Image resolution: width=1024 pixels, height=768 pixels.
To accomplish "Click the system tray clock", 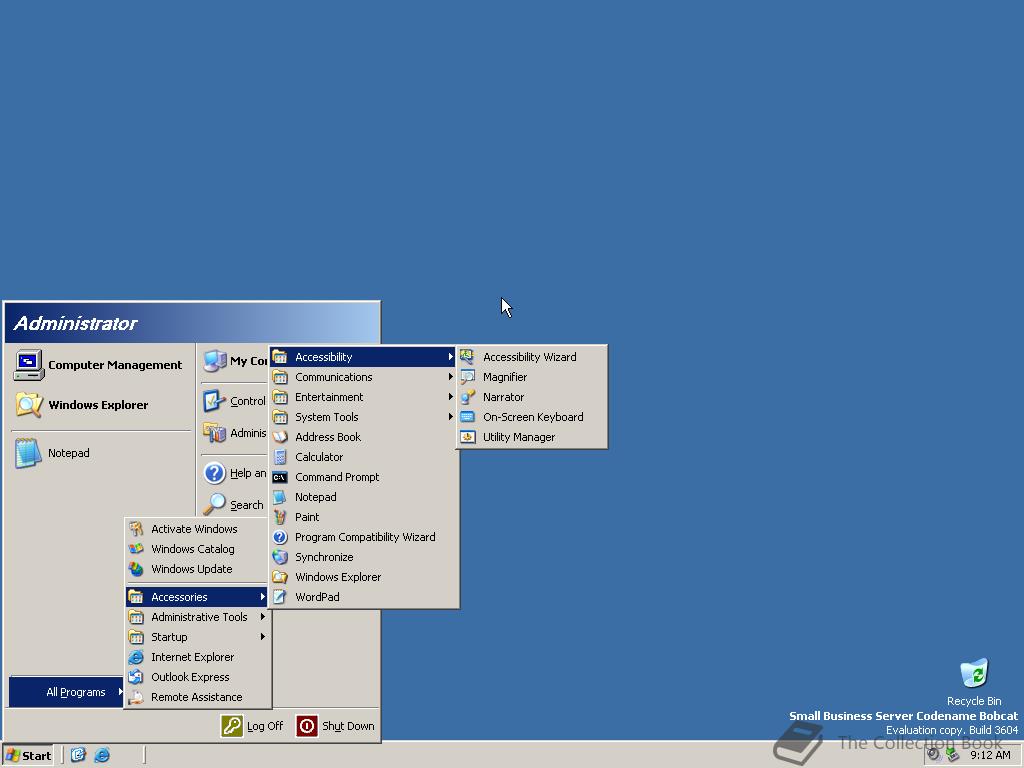I will (x=990, y=755).
